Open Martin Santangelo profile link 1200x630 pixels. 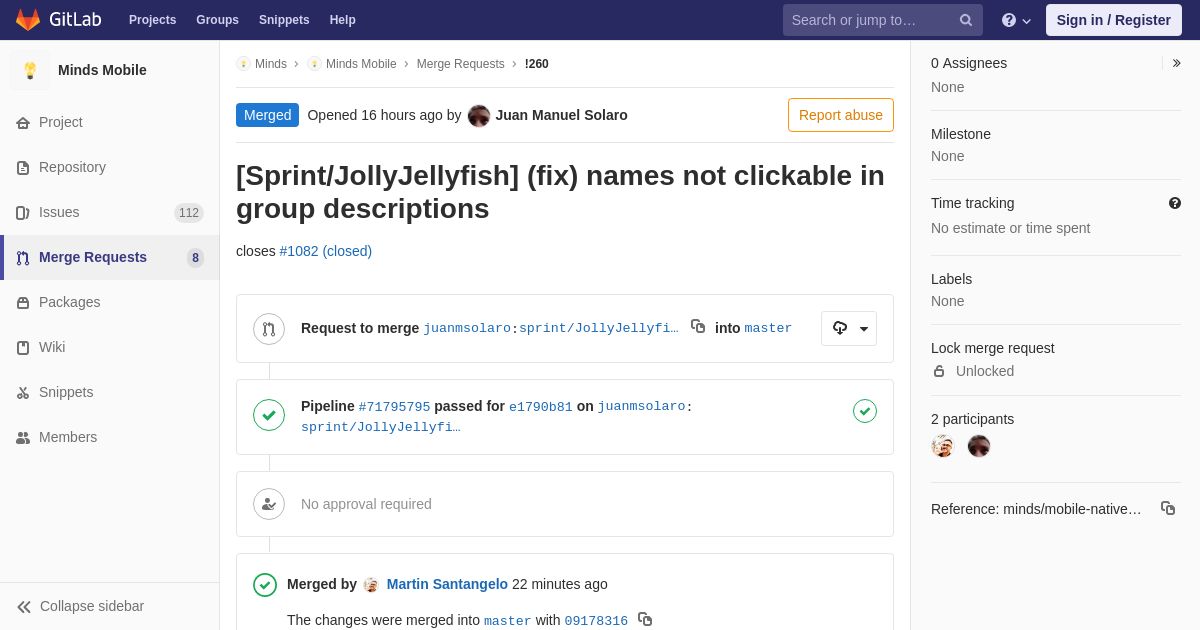447,584
